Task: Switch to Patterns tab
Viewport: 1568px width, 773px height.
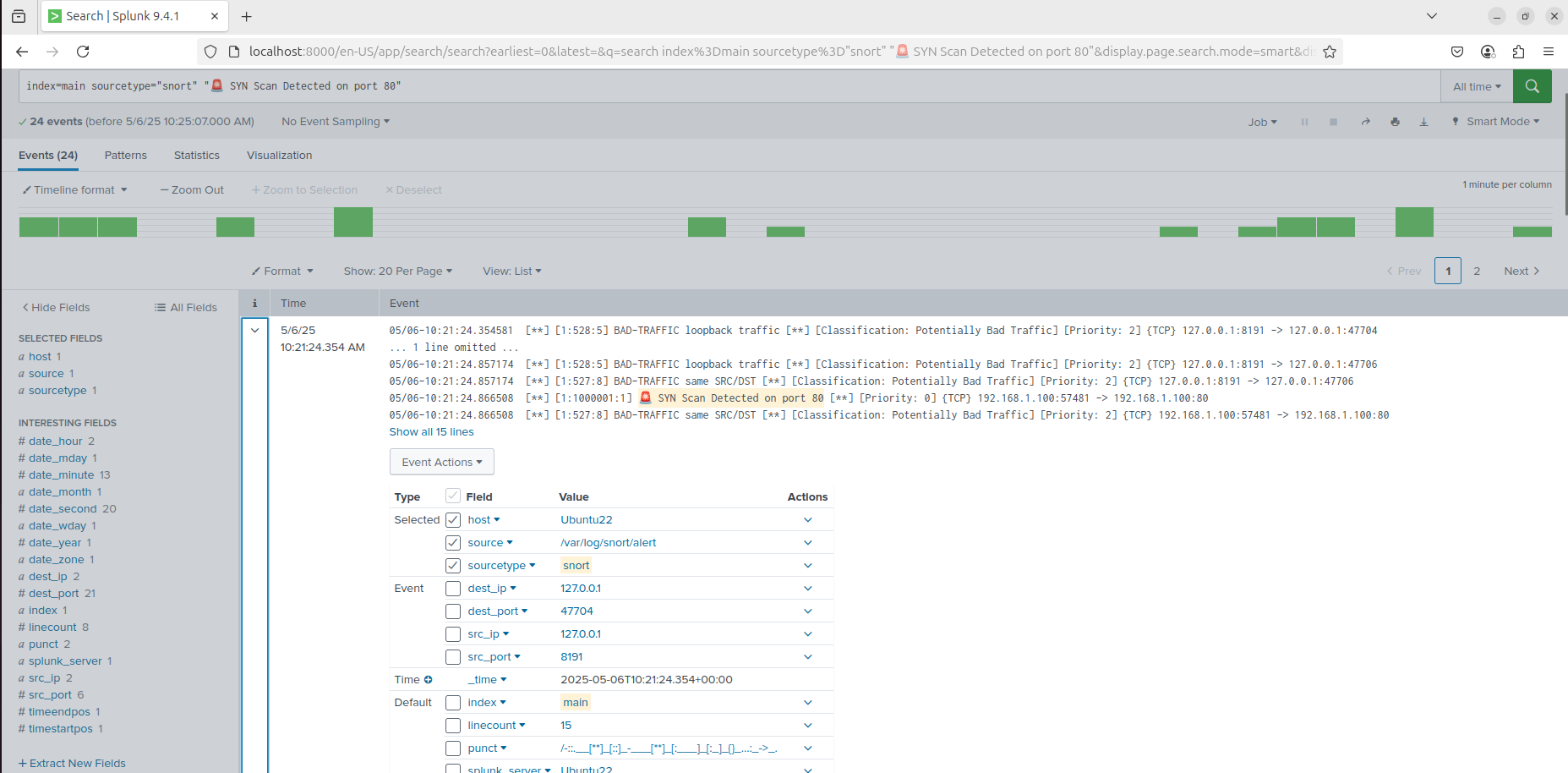Action: [126, 156]
